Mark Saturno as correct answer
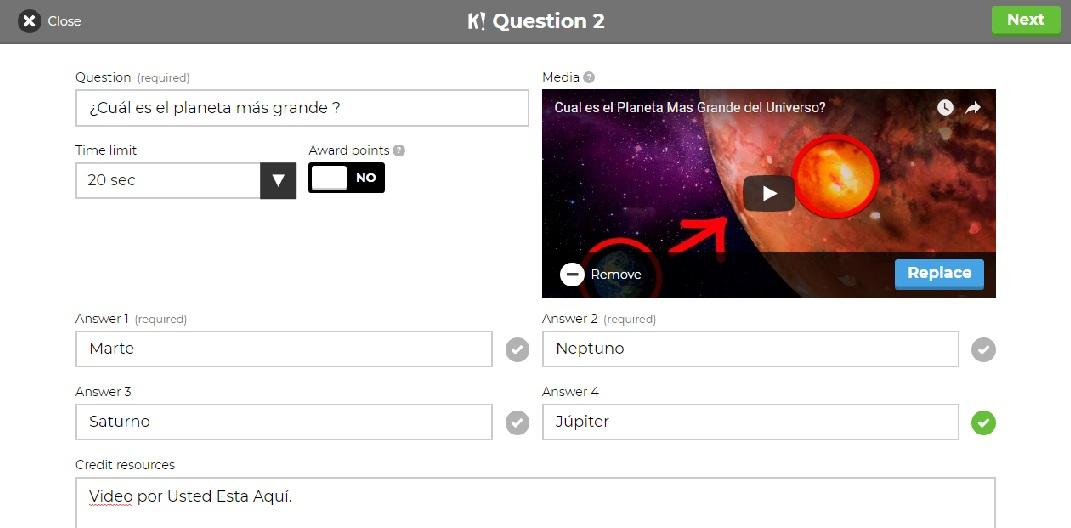The height and width of the screenshot is (528, 1071). pos(517,423)
